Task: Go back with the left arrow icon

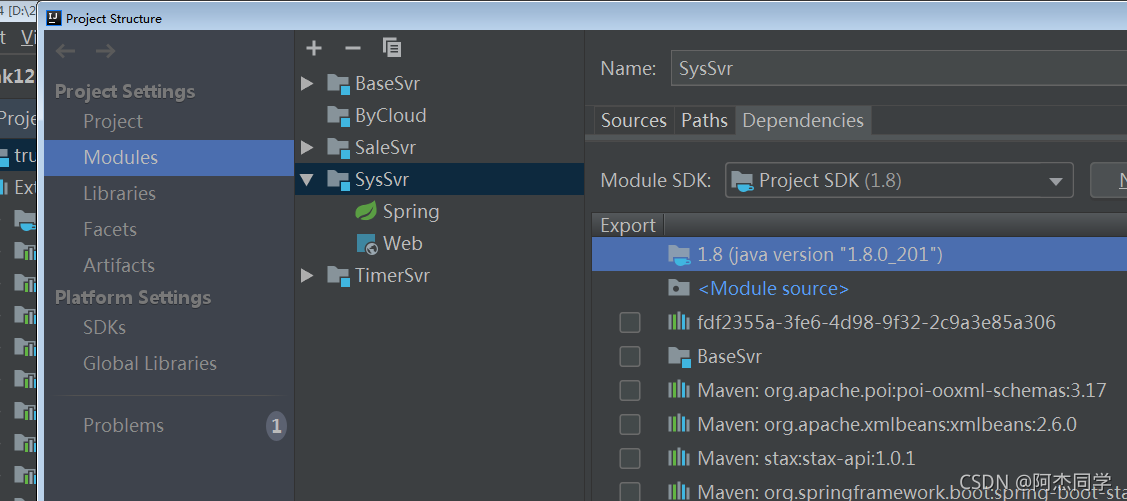Action: tap(66, 50)
